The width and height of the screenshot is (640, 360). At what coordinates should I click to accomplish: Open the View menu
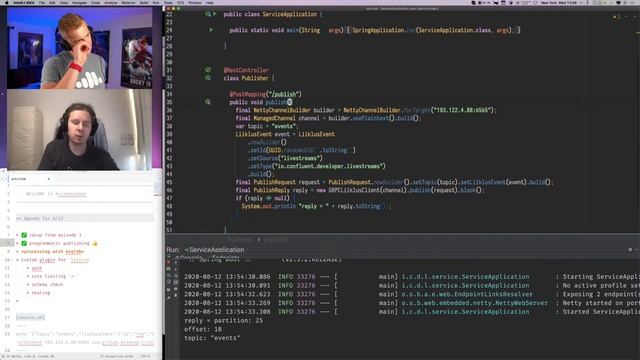tap(64, 2)
